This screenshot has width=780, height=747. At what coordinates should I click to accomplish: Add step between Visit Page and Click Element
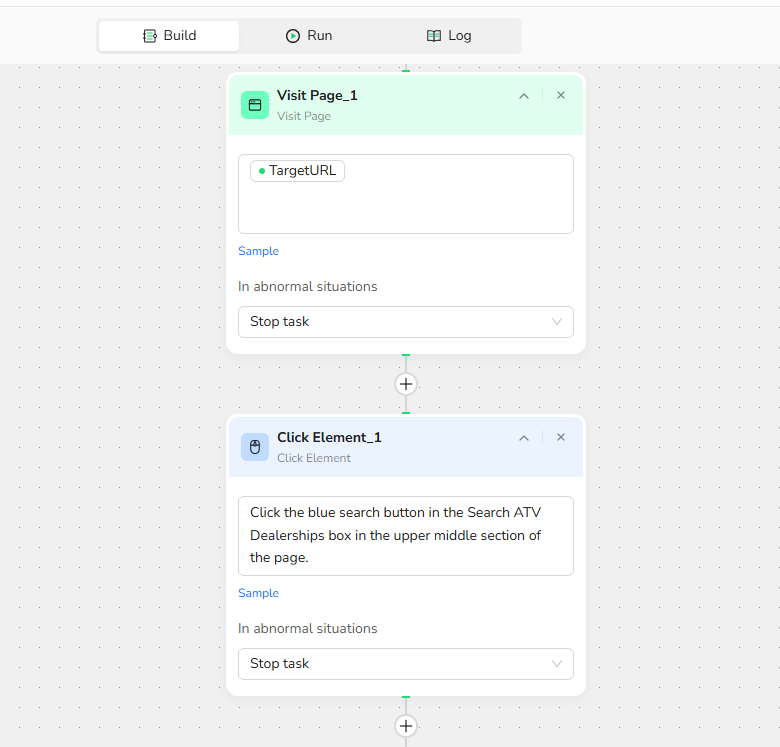(x=405, y=384)
